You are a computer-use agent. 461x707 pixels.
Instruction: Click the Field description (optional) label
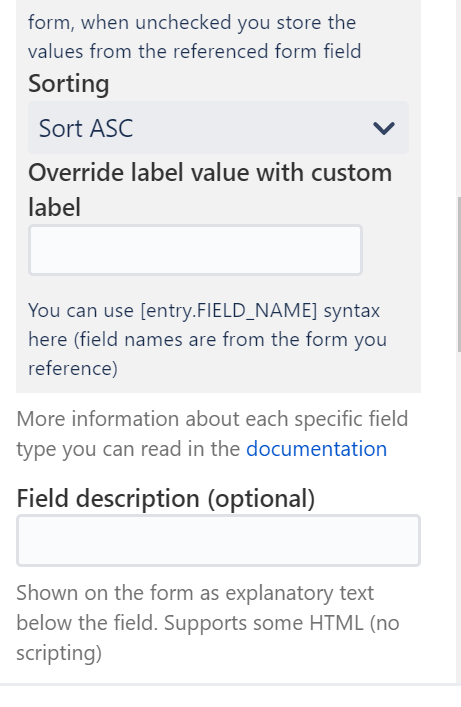coord(166,498)
